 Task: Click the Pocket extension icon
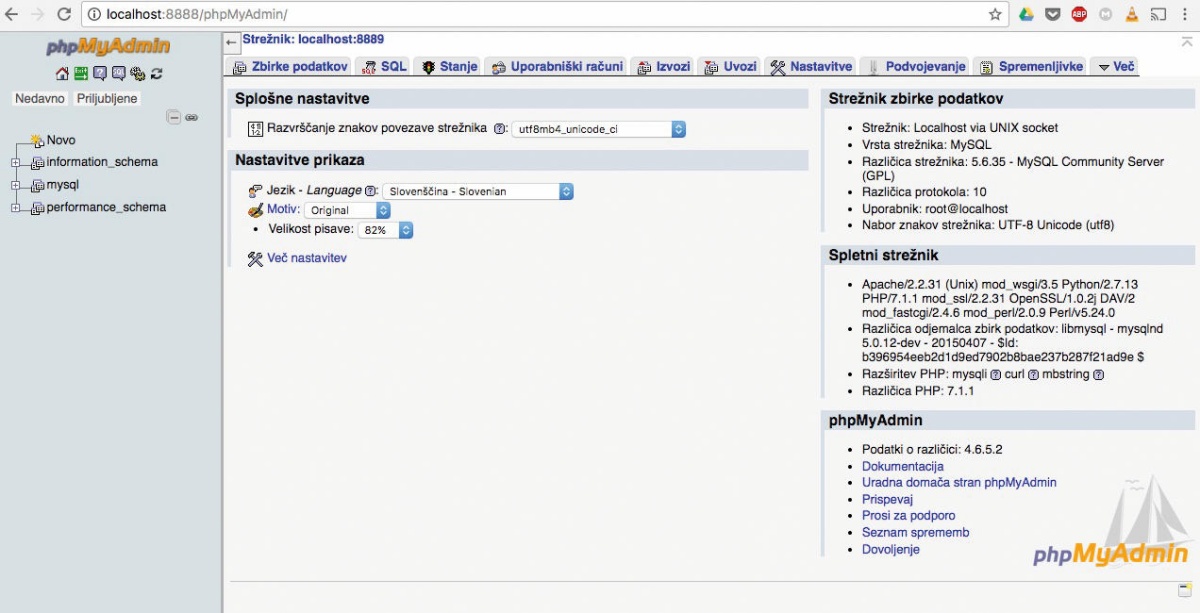1052,14
